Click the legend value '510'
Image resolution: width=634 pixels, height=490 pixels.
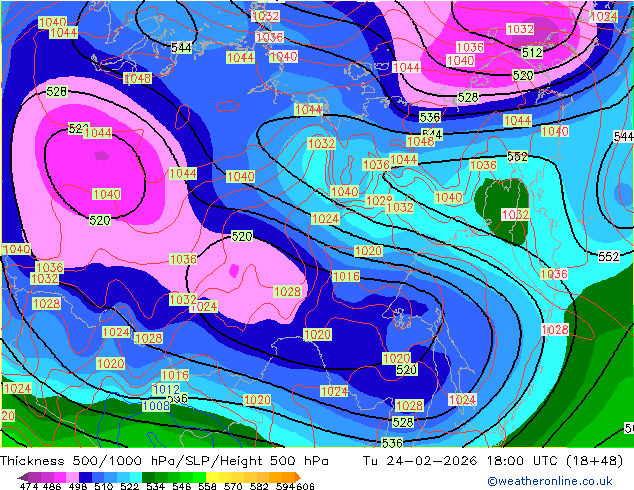(104, 486)
